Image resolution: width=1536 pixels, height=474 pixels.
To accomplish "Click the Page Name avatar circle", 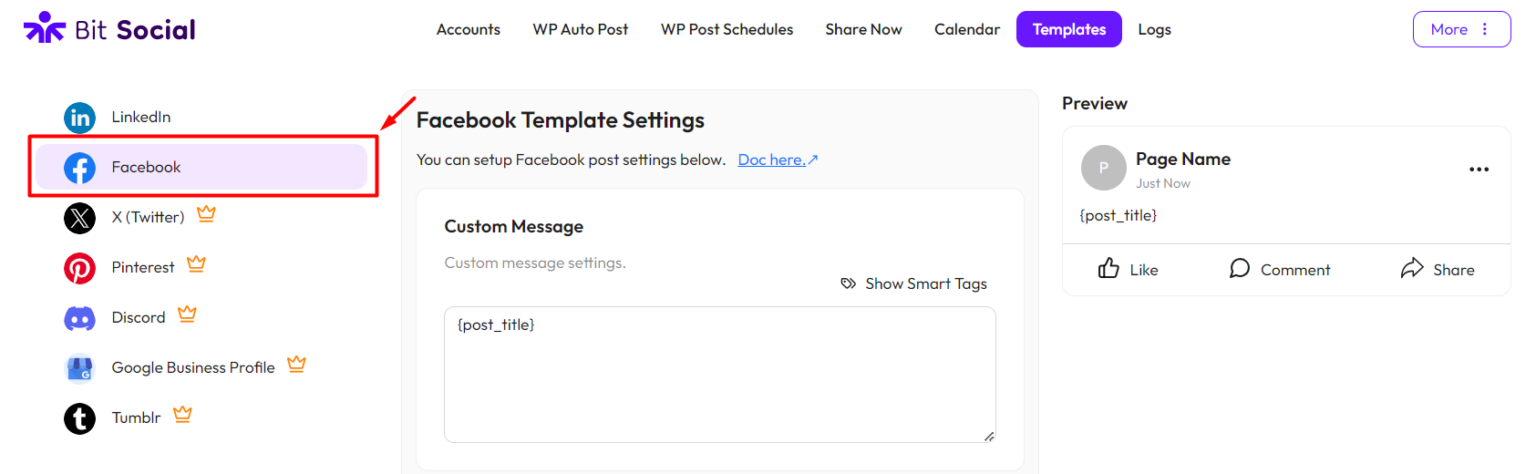I will point(1104,168).
